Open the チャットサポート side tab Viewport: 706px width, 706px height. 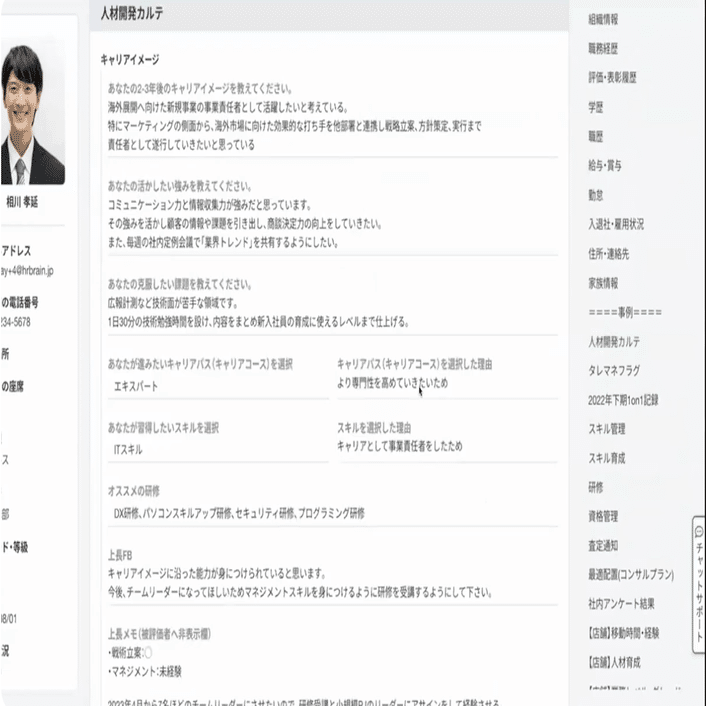click(x=699, y=584)
